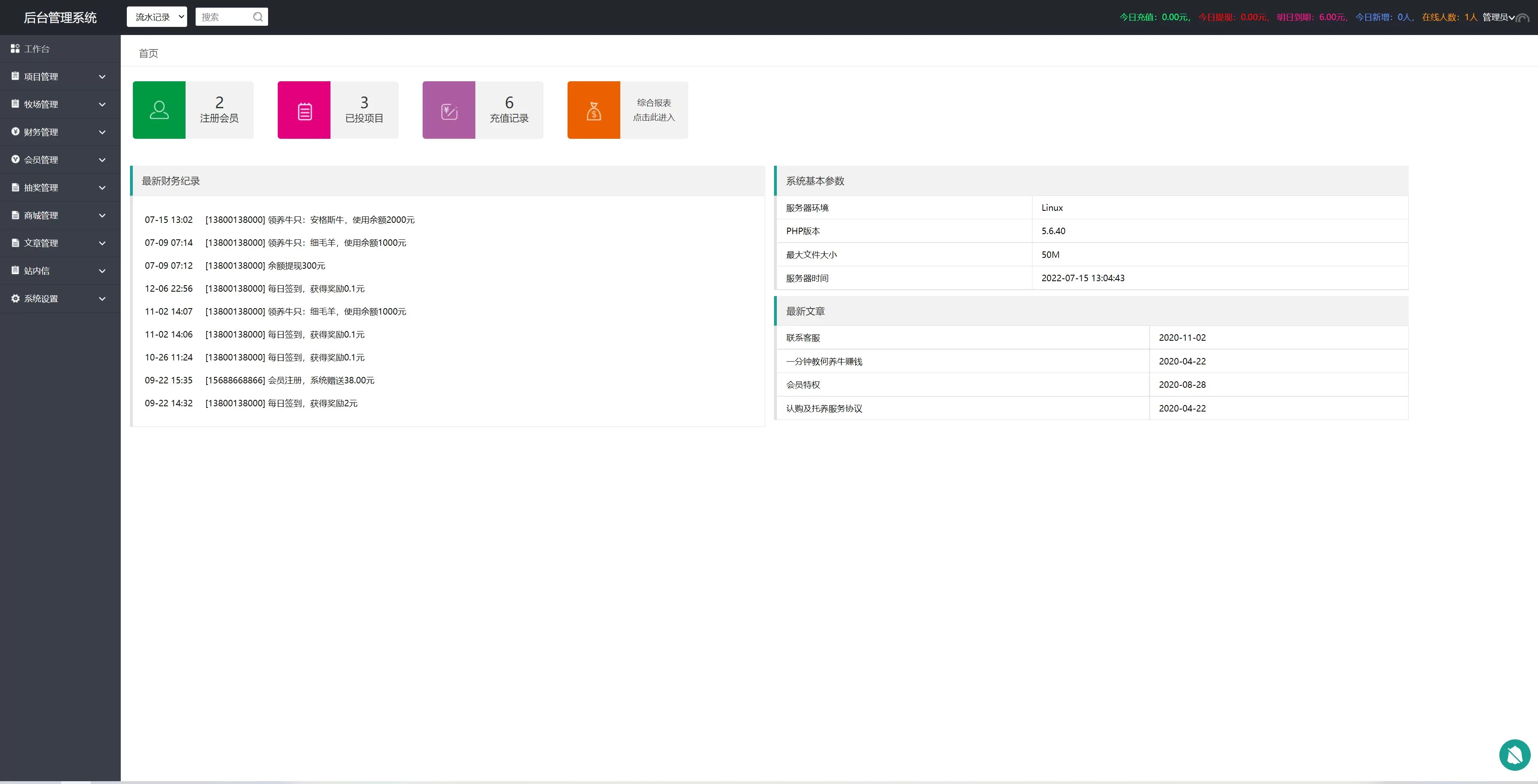Expand the 财务管理 chevron in sidebar
This screenshot has height=784, width=1538.
(102, 132)
